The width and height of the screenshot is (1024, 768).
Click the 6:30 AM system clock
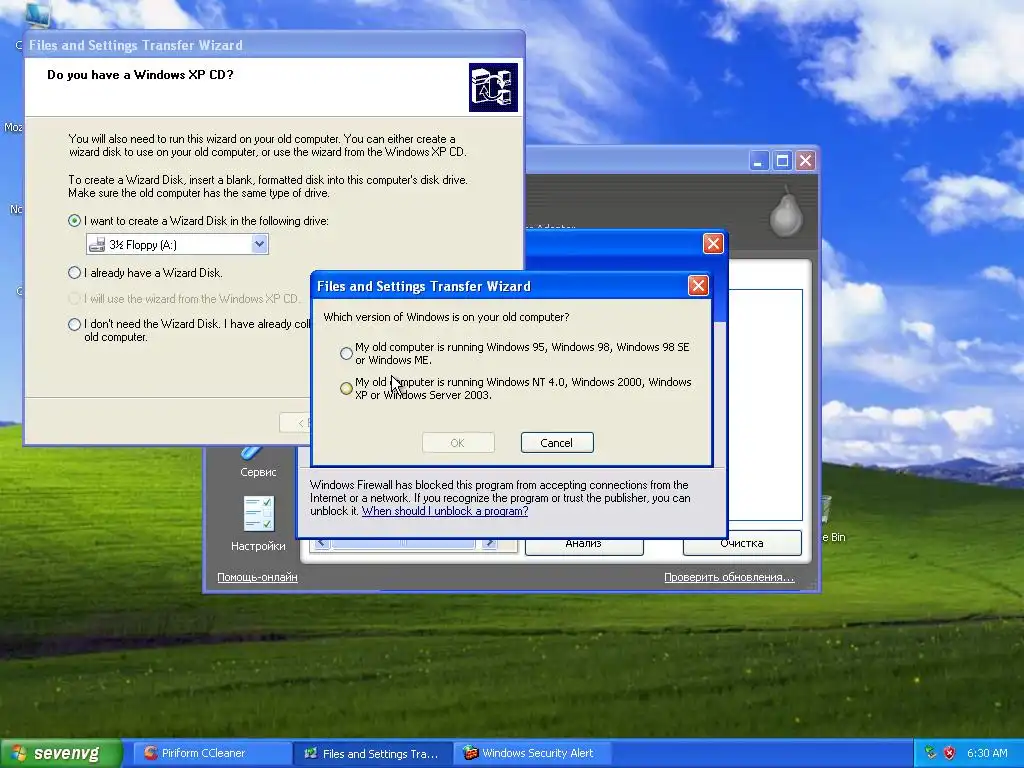point(987,753)
